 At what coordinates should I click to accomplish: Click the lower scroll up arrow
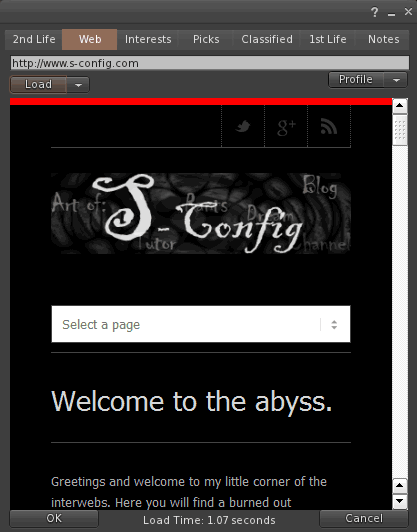pos(400,486)
